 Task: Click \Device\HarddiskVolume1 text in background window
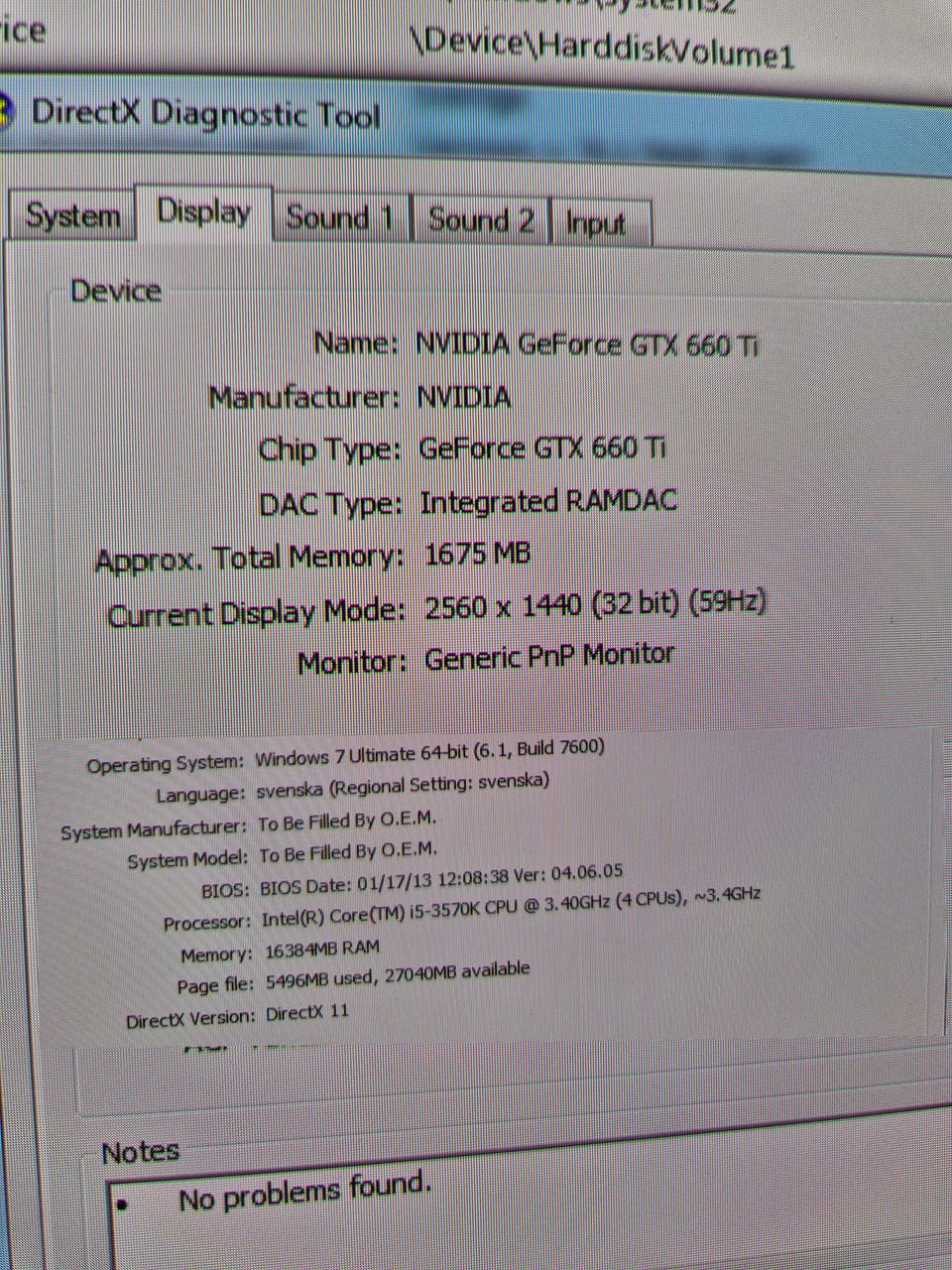tap(603, 48)
